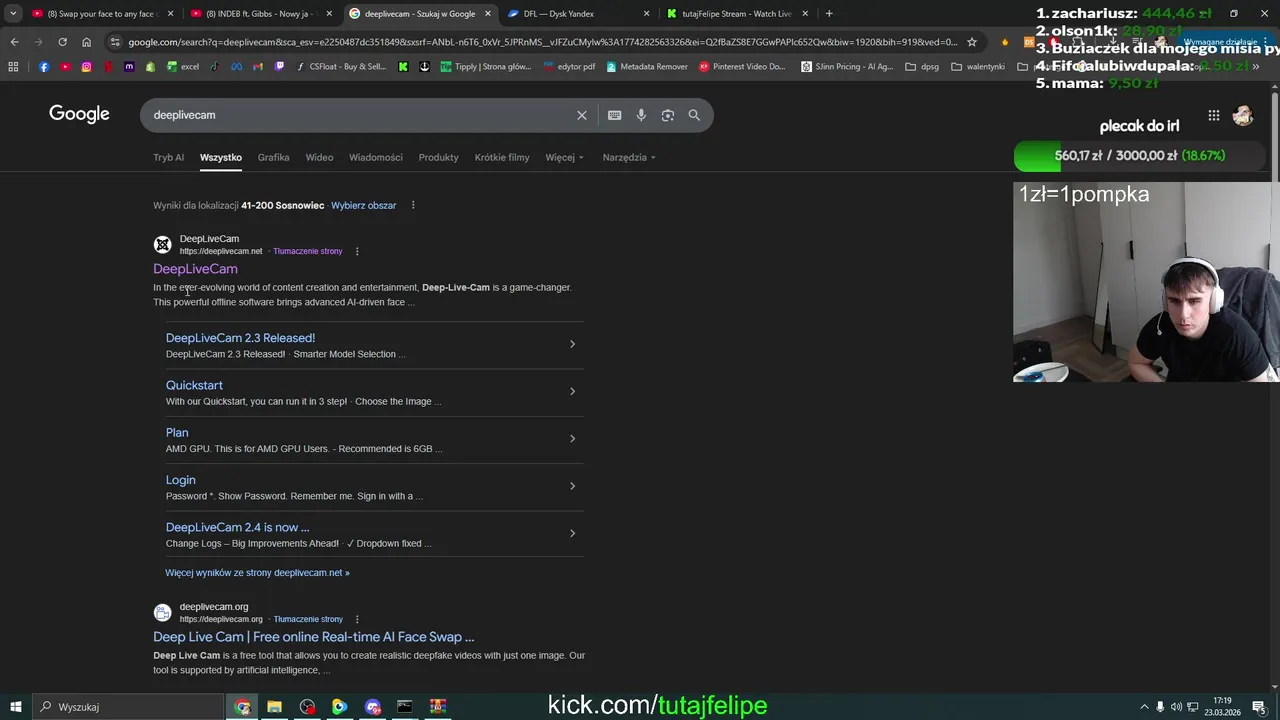Open the dpsg bookmarks folder

[x=922, y=67]
